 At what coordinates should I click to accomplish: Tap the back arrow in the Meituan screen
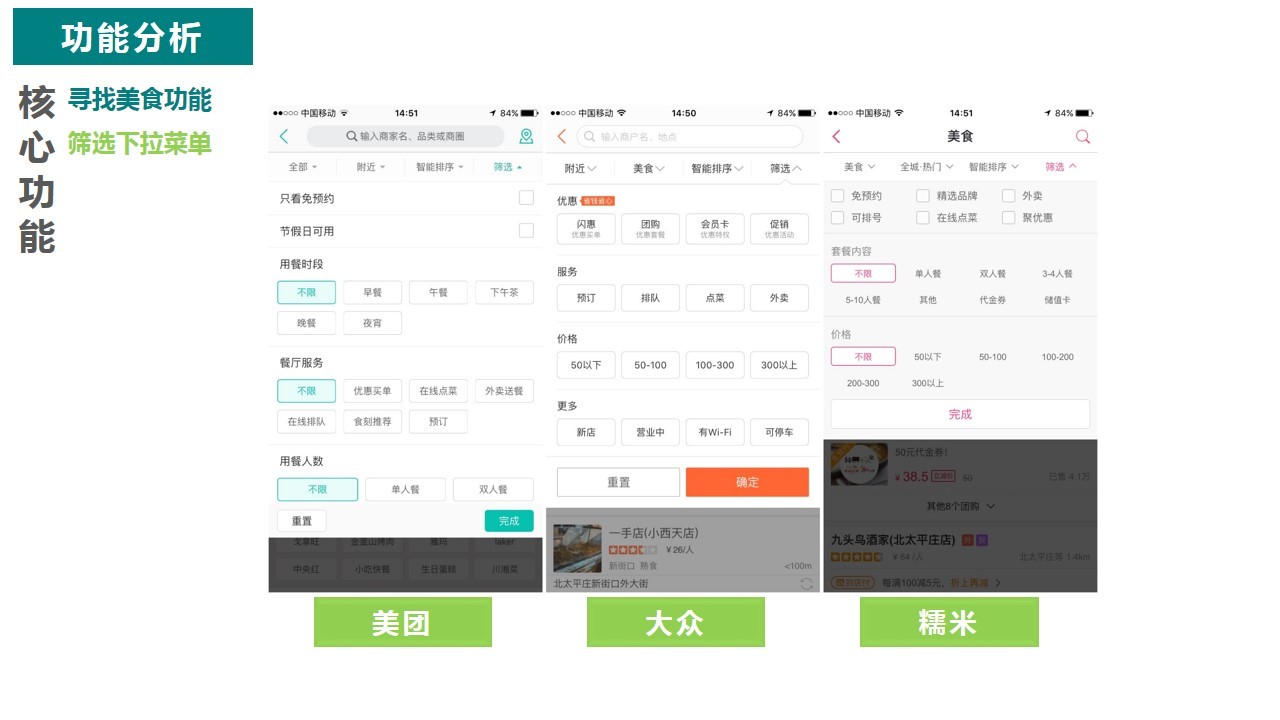click(283, 135)
